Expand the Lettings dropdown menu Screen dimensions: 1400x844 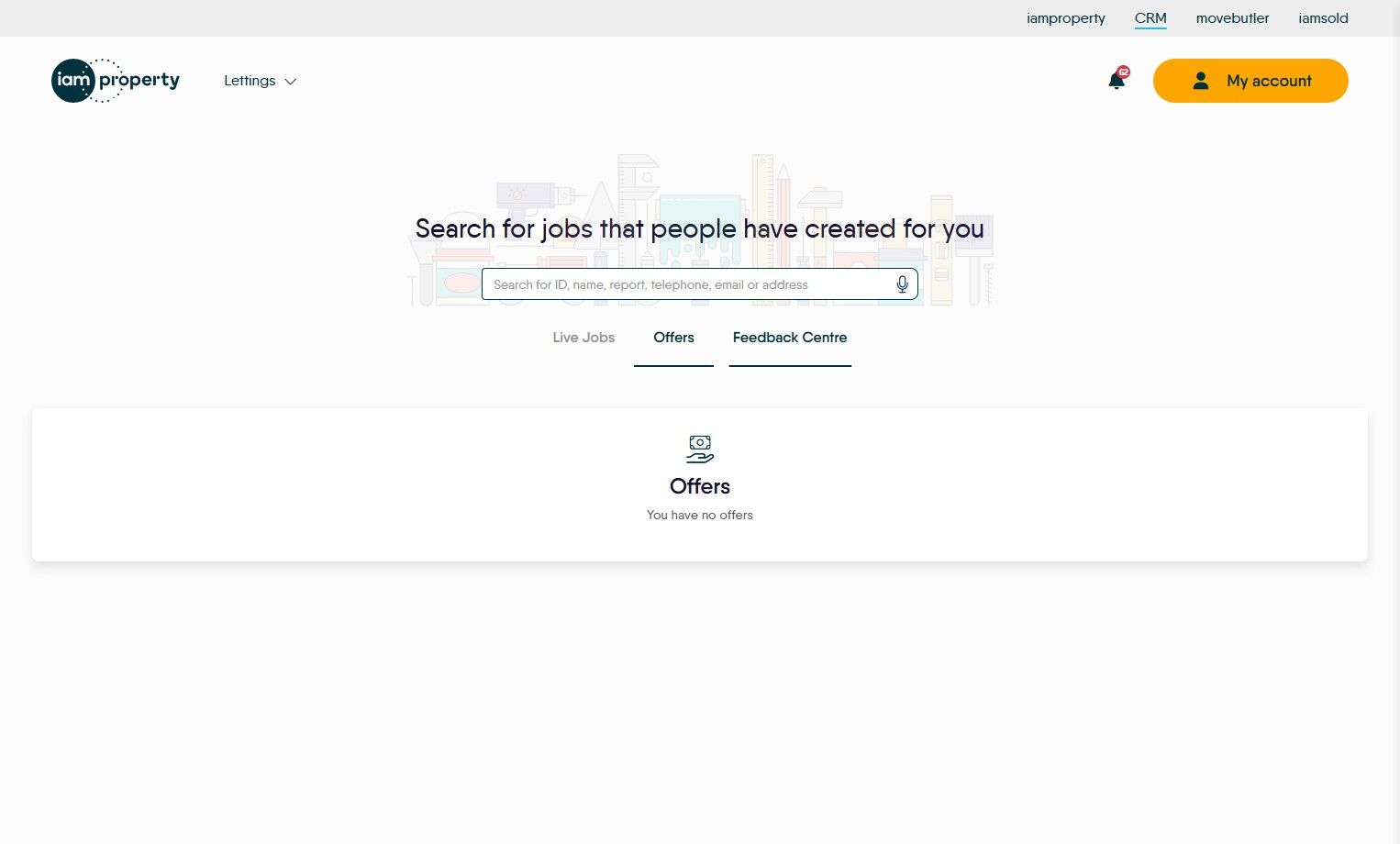pos(260,81)
